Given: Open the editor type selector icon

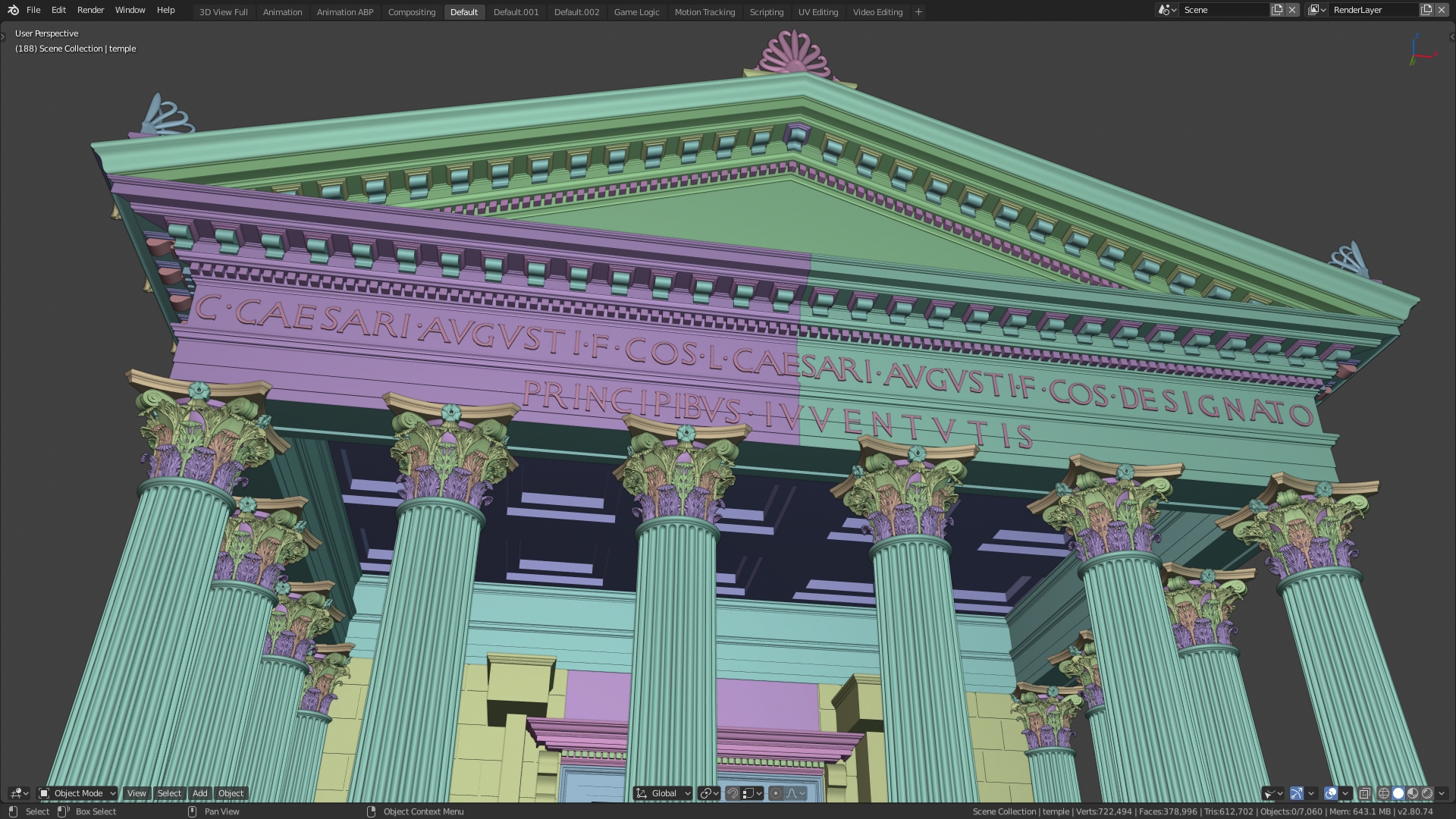Looking at the screenshot, I should pos(18,793).
